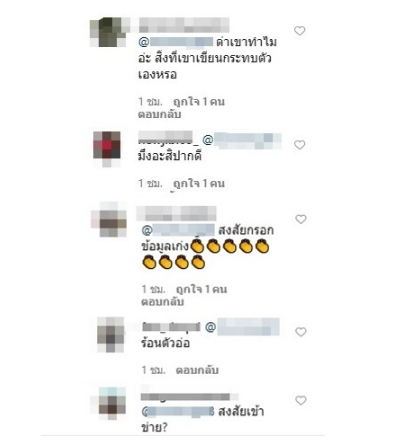Click ตอบกลับ under the ด่าเขาทำไม comment
Viewport: 404px width, 440px height.
pyautogui.click(x=159, y=114)
